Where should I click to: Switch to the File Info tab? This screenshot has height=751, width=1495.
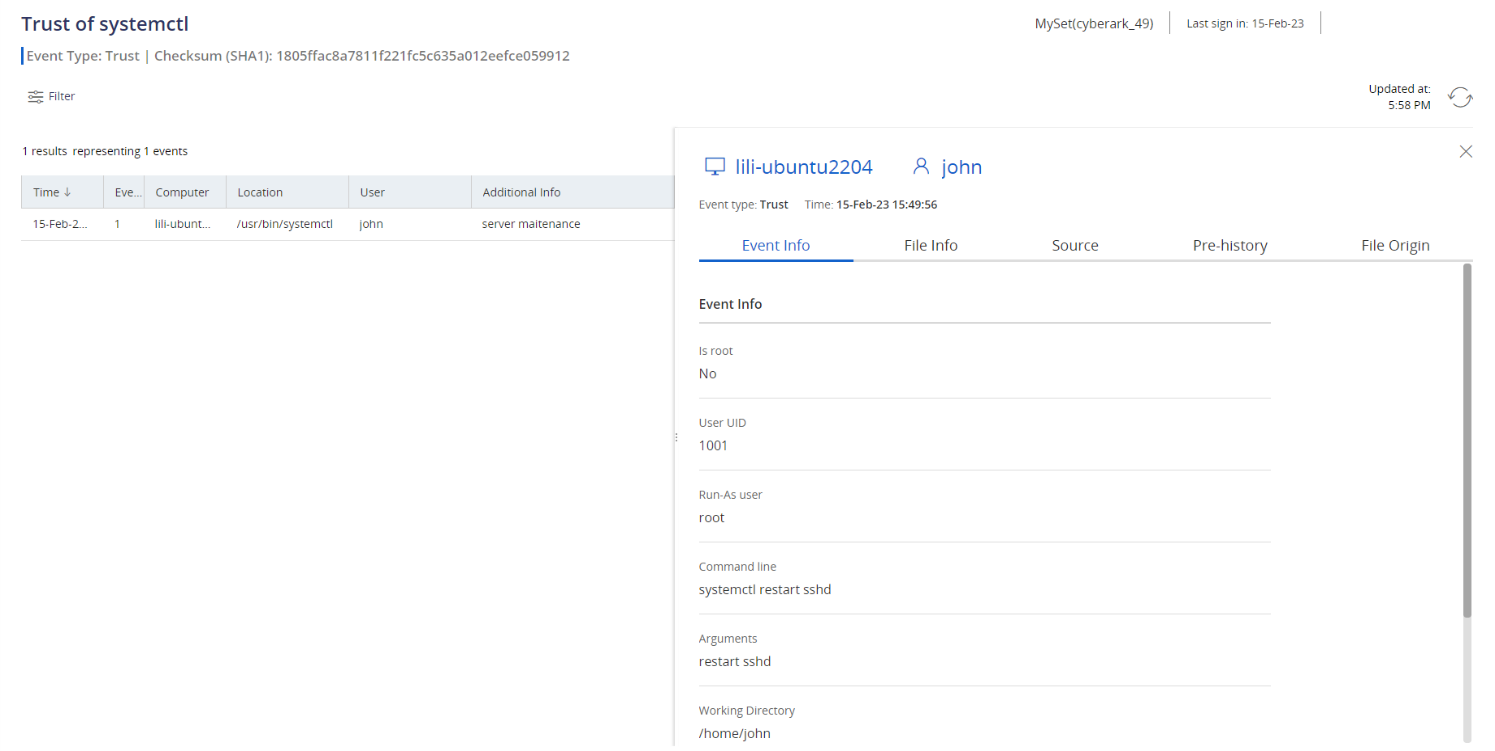(930, 244)
